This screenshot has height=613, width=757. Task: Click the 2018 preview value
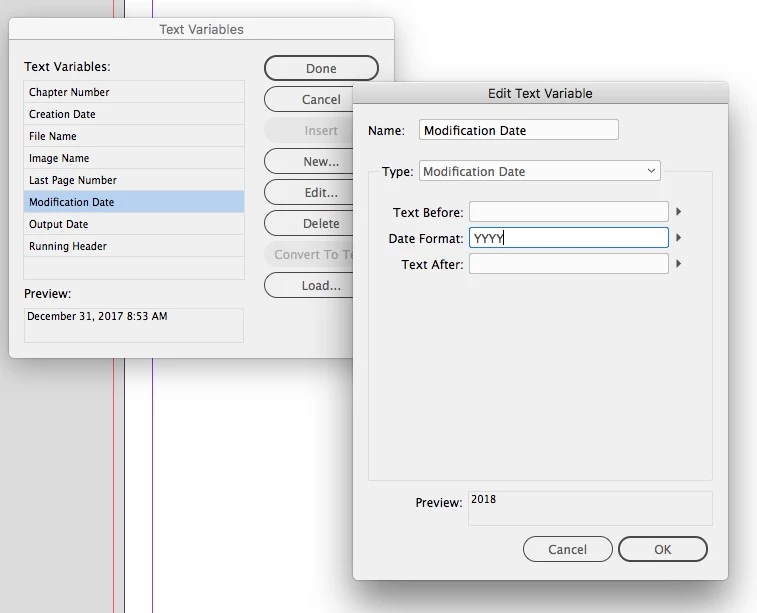pyautogui.click(x=483, y=499)
